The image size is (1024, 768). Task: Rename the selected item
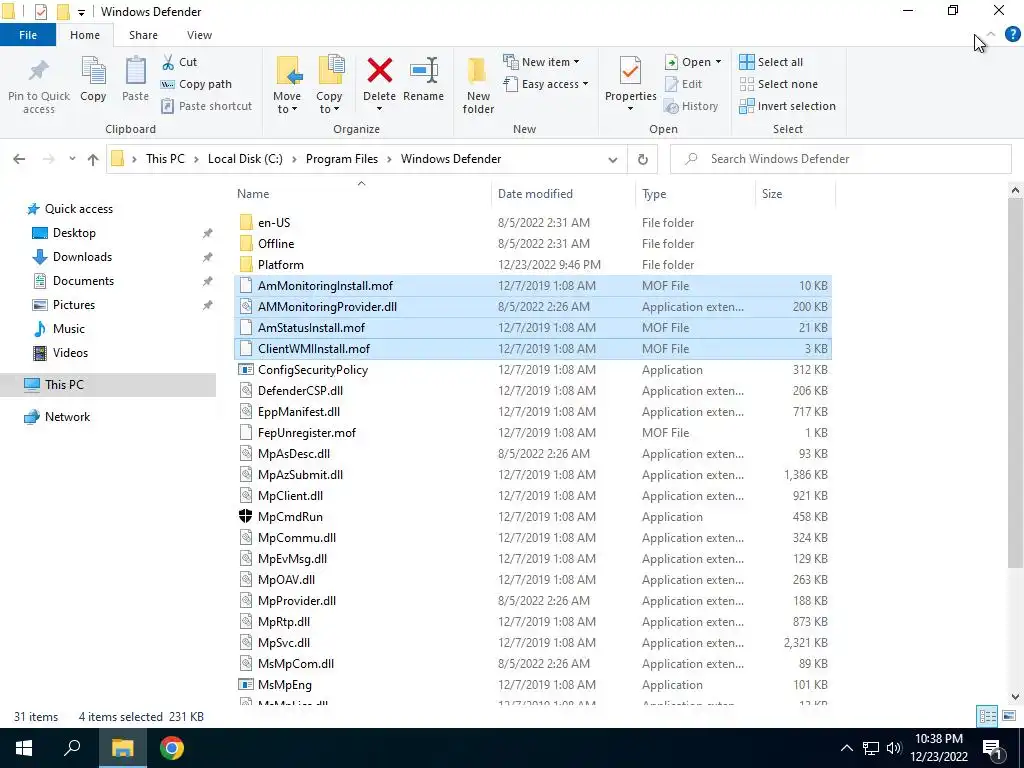[x=423, y=79]
